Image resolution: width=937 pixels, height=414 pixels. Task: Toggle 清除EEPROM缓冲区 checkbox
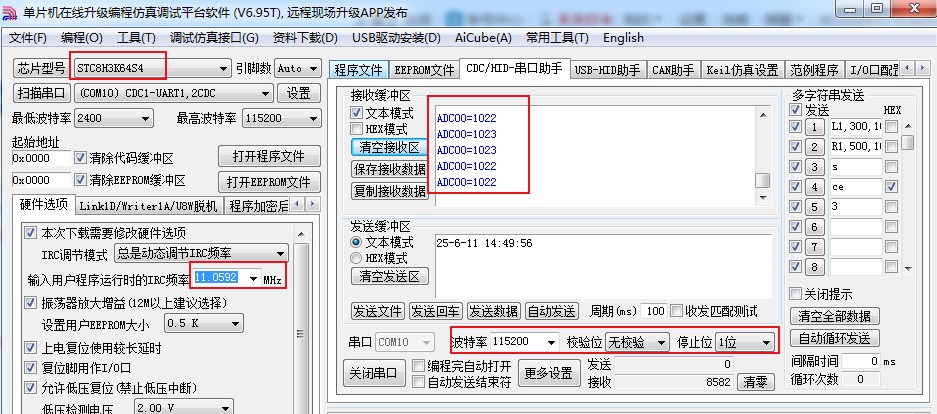(81, 180)
